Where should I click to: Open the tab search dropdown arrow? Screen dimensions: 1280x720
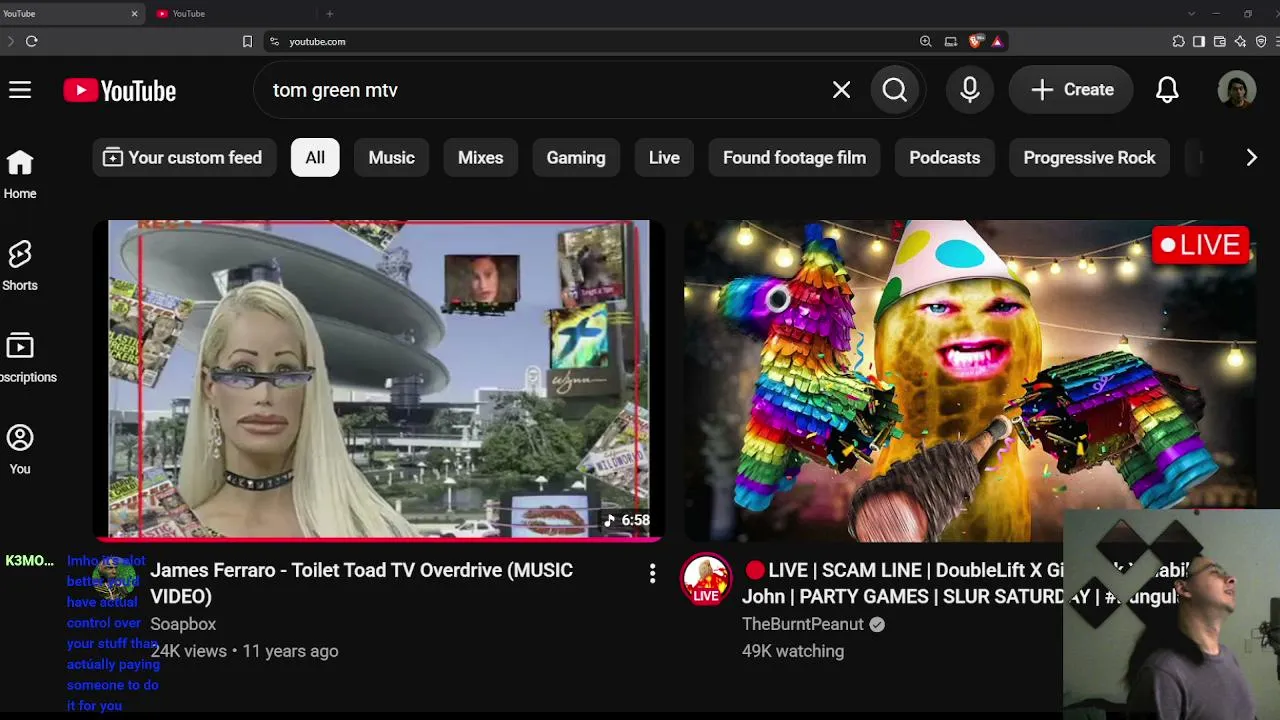click(1191, 14)
